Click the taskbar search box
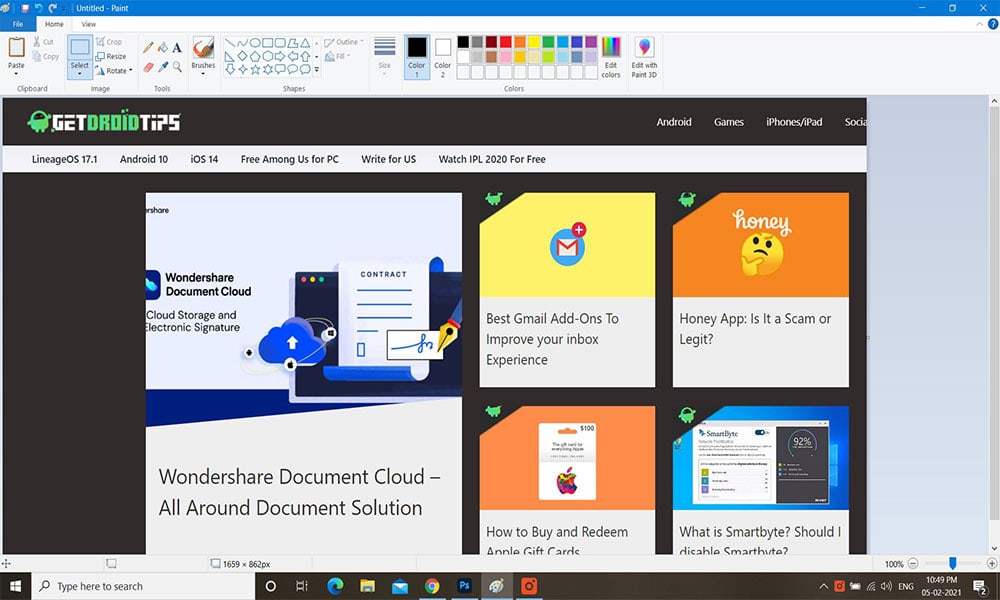Image resolution: width=1000 pixels, height=600 pixels. click(x=143, y=586)
